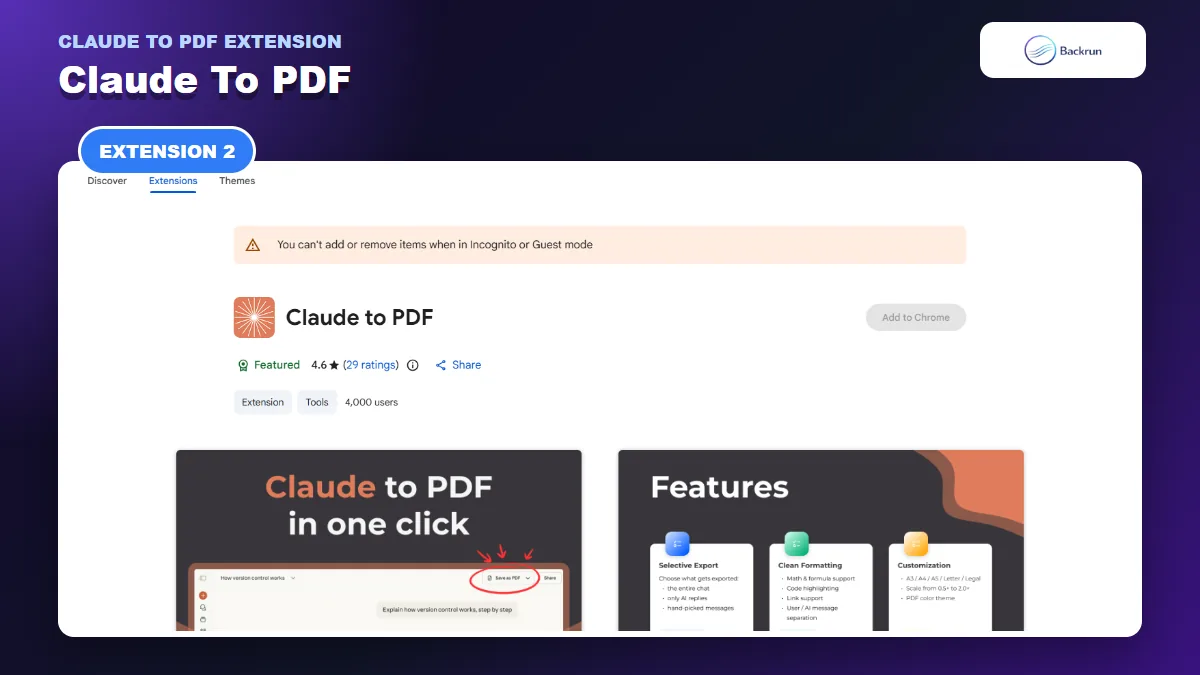The image size is (1200, 675).
Task: Click the 'Claude to PDF' extension title
Action: click(x=360, y=318)
